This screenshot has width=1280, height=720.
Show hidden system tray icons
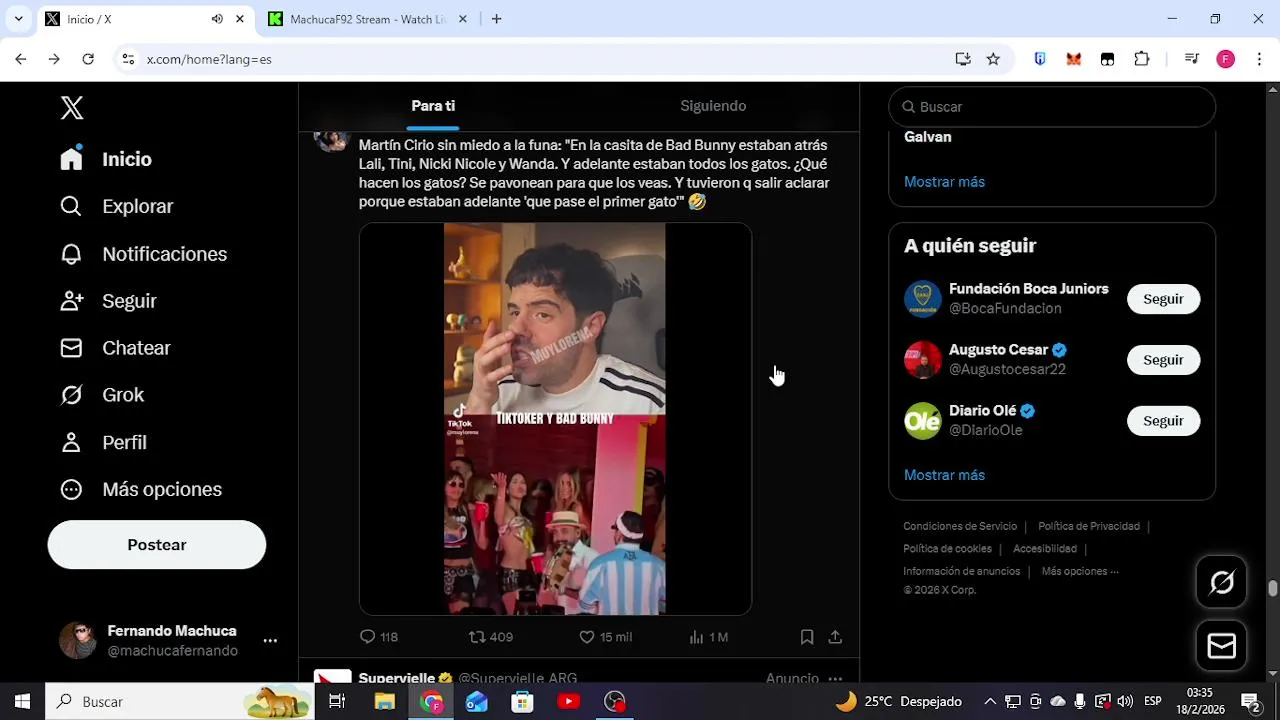coord(990,702)
